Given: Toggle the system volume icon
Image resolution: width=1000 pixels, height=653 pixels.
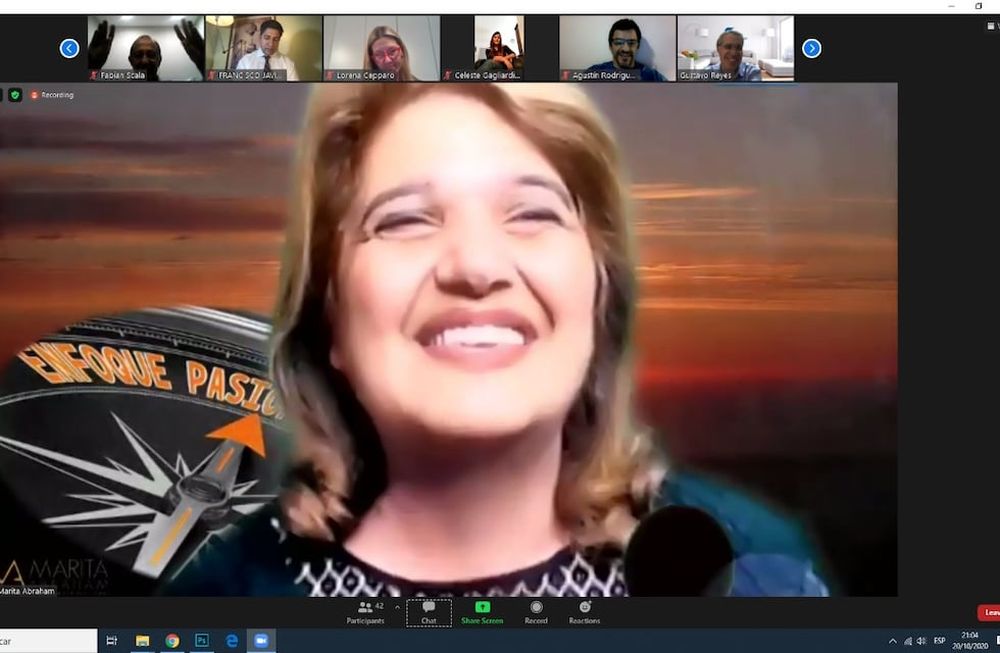Looking at the screenshot, I should pos(921,641).
